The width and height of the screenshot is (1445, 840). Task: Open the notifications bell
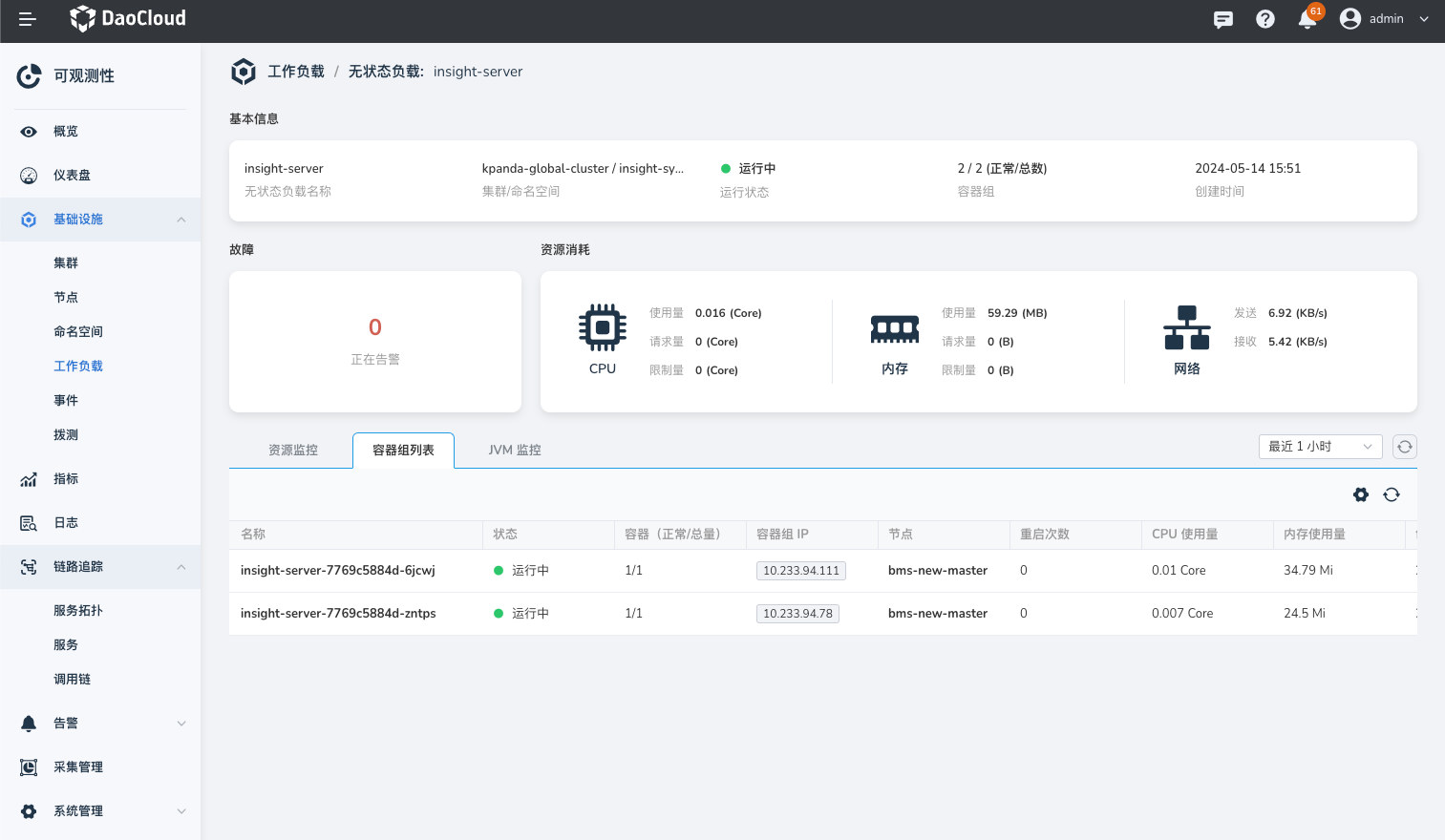tap(1307, 19)
